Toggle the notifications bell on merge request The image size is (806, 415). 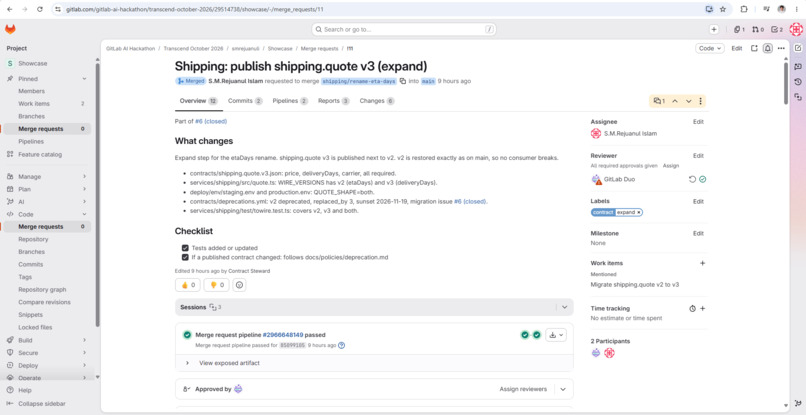point(767,48)
